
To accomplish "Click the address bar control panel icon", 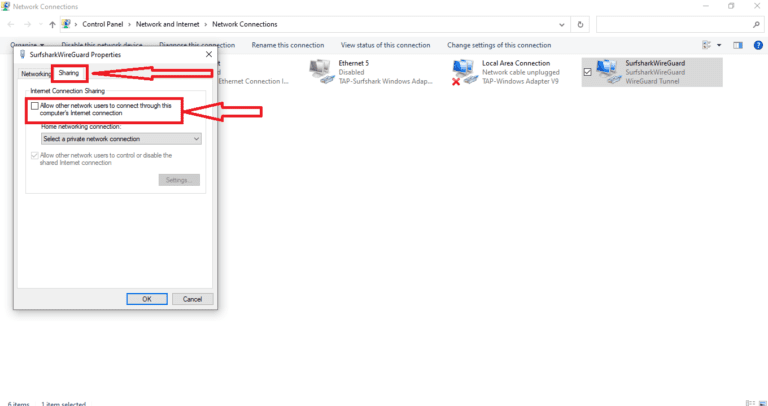I will [x=66, y=24].
